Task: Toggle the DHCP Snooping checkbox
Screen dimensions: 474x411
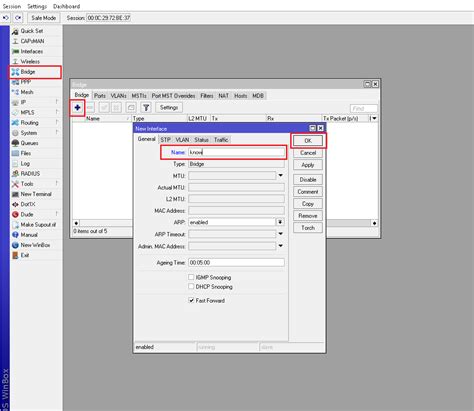Action: pos(191,286)
